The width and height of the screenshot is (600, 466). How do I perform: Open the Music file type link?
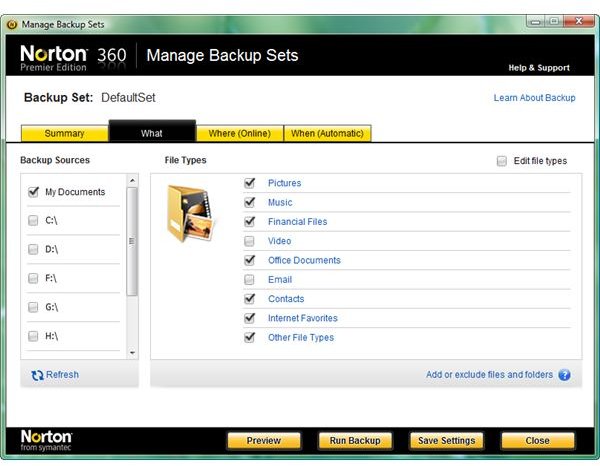(280, 202)
